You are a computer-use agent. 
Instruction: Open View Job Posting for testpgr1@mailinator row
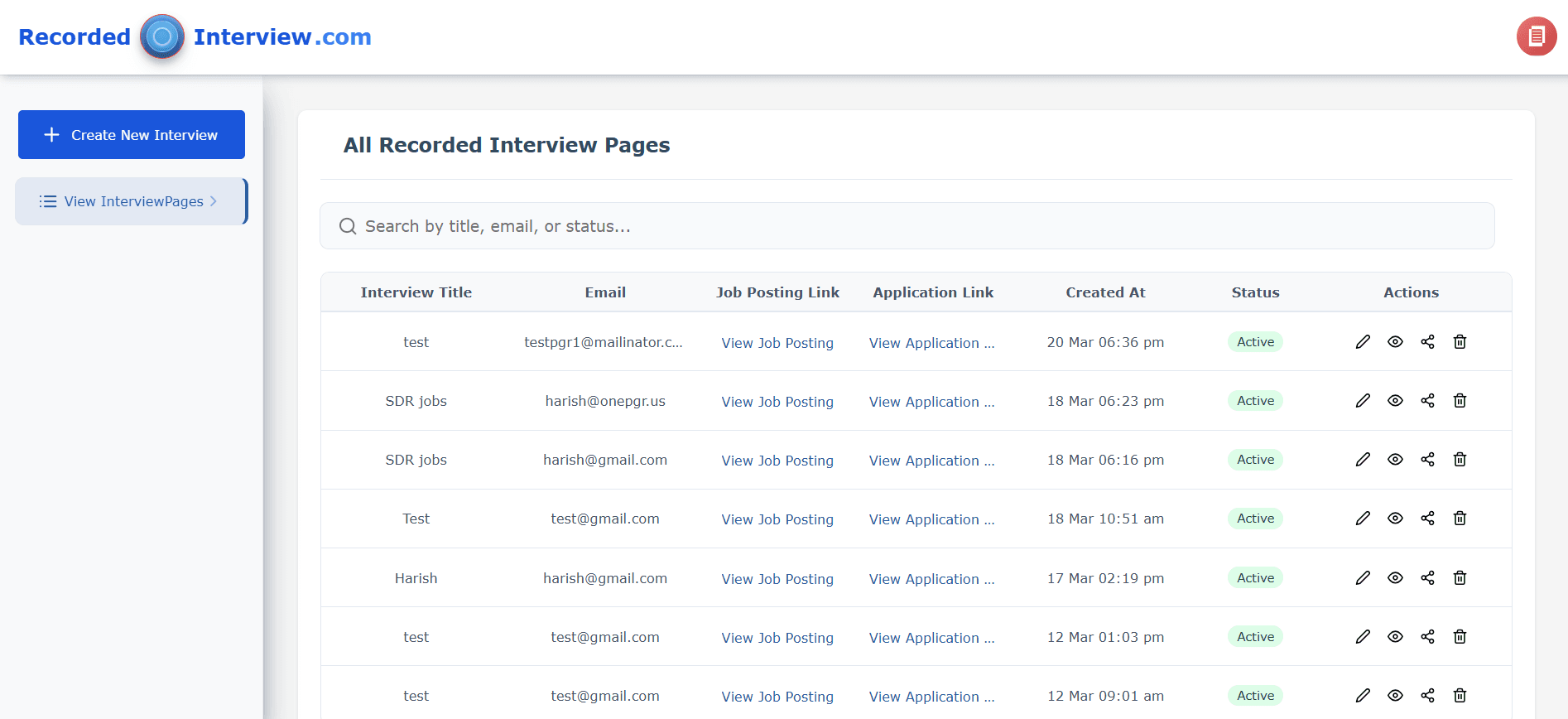click(x=777, y=343)
